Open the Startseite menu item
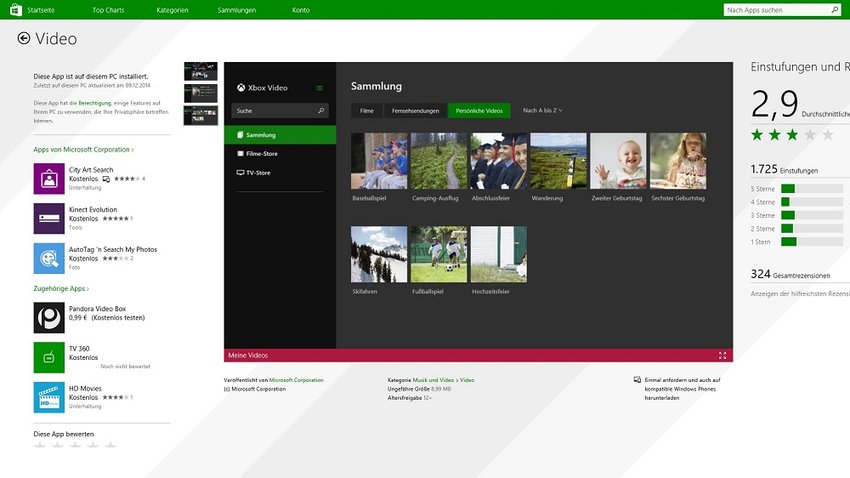850x478 pixels. point(41,10)
